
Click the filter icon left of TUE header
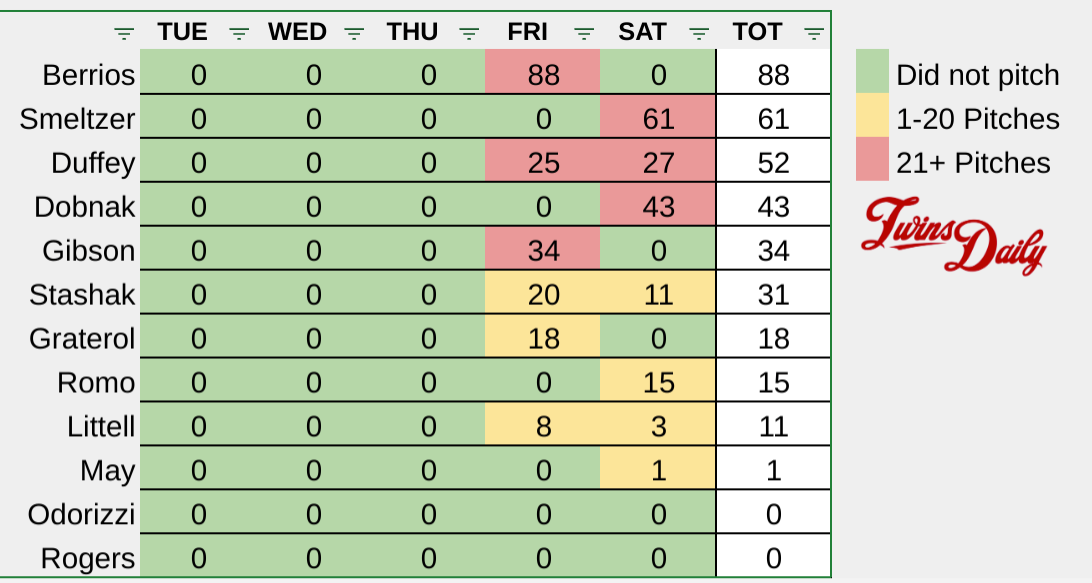(x=123, y=33)
